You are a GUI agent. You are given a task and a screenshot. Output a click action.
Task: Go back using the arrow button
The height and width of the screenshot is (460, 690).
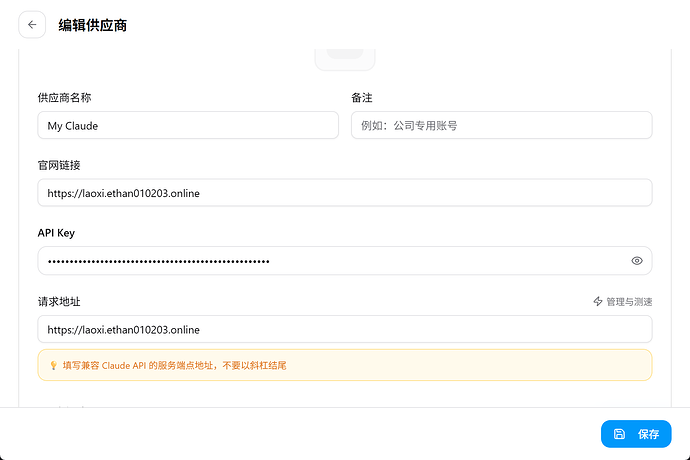click(x=32, y=25)
